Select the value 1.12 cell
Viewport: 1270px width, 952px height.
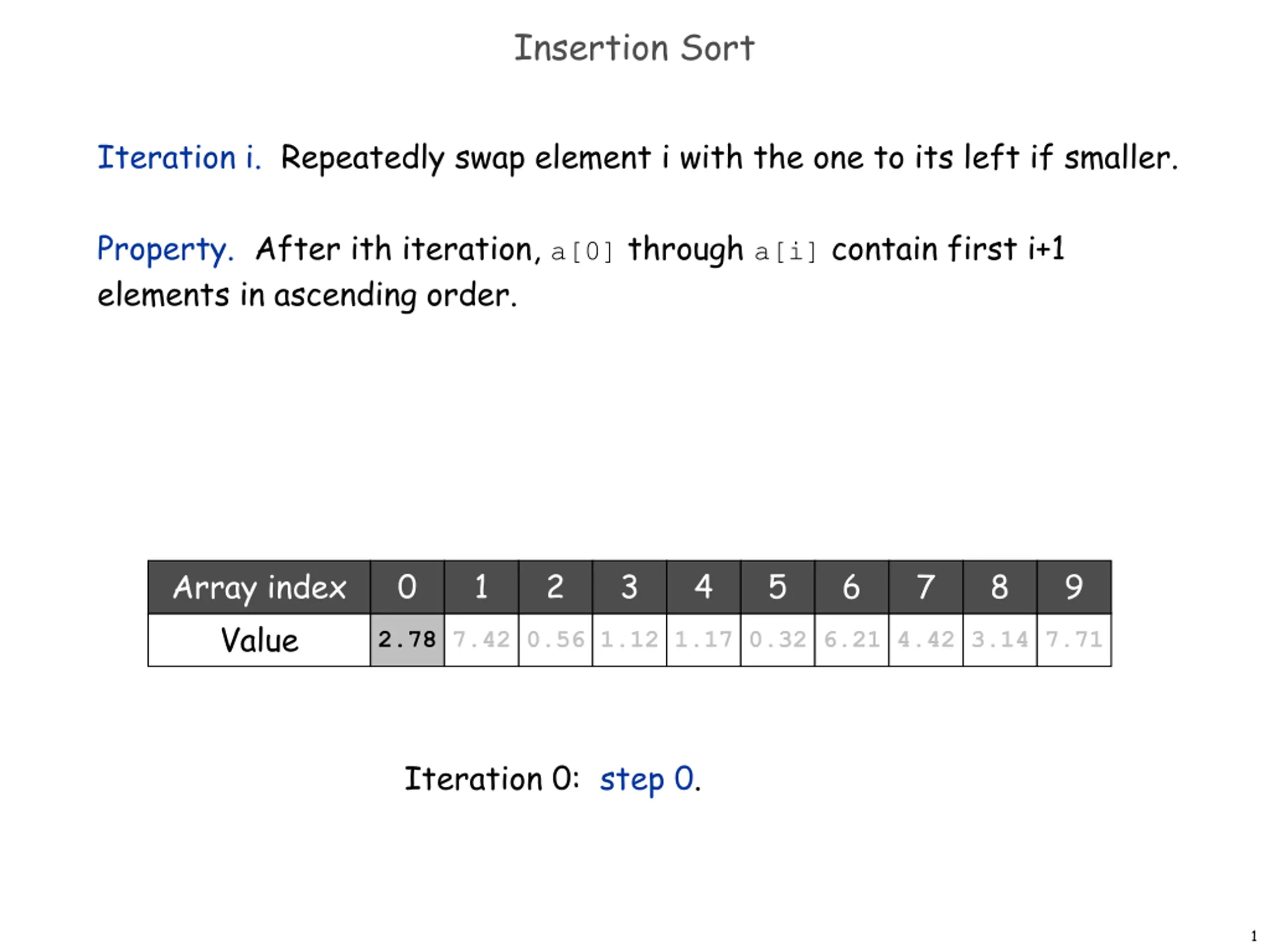click(629, 640)
